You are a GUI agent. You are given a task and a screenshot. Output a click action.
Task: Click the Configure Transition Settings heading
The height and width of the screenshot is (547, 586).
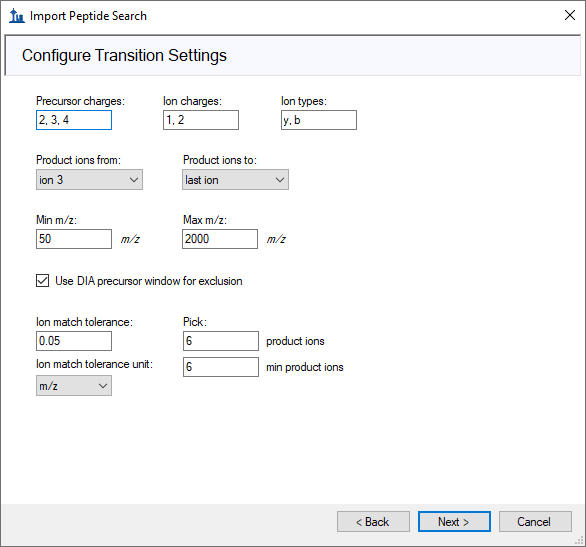click(x=124, y=55)
